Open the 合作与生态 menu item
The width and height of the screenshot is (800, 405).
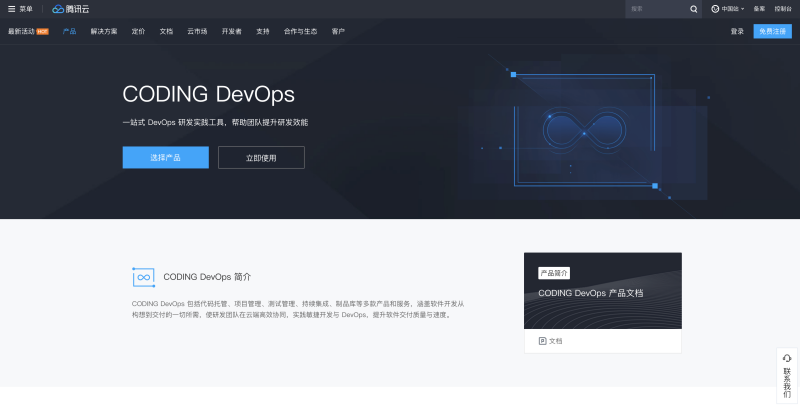coord(301,31)
